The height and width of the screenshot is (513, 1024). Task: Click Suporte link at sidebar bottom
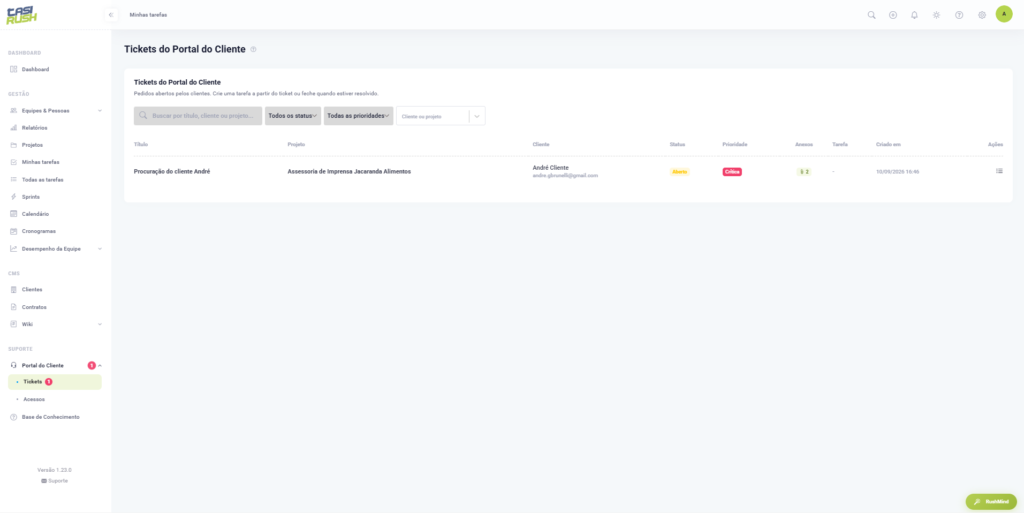(54, 481)
